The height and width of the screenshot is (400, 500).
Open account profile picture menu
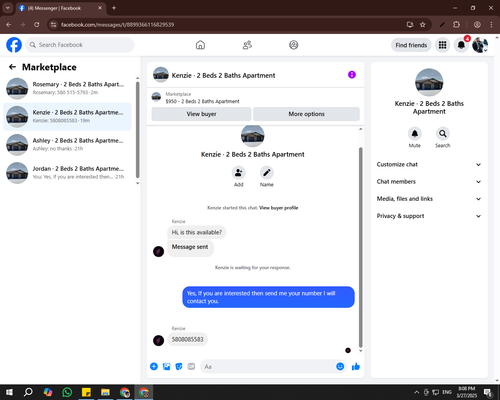tap(480, 45)
